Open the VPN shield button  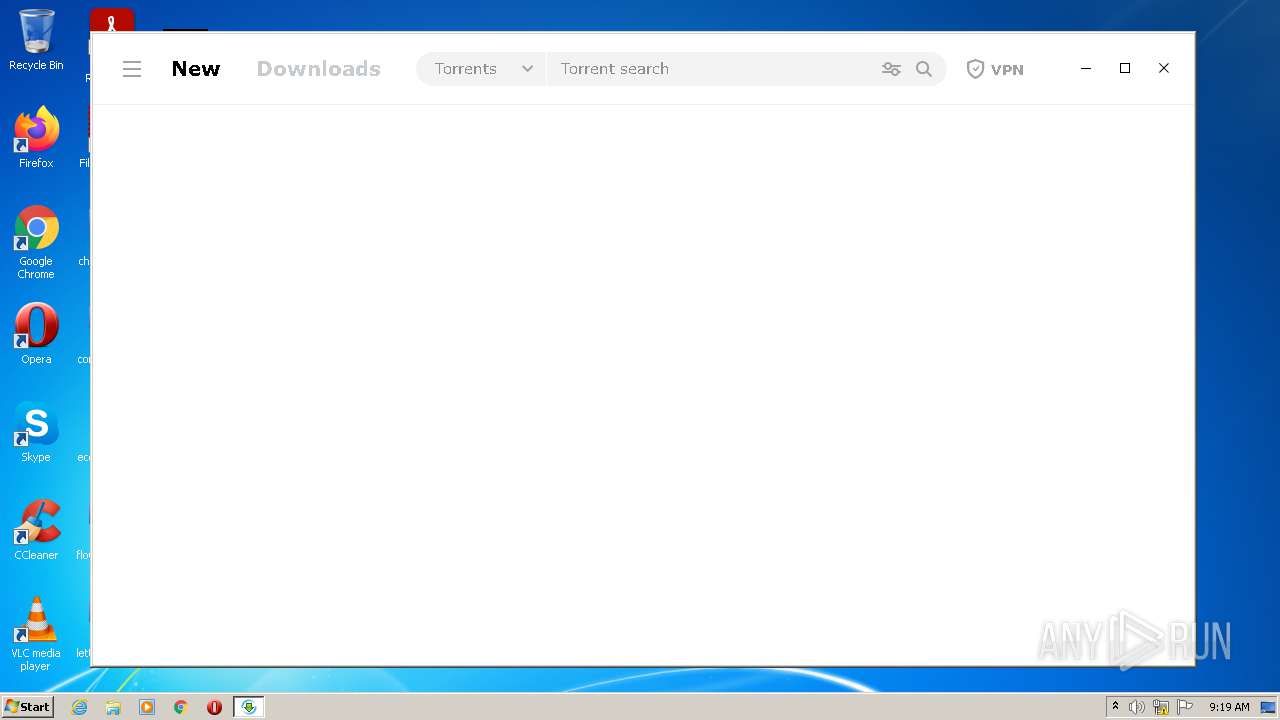(x=995, y=69)
